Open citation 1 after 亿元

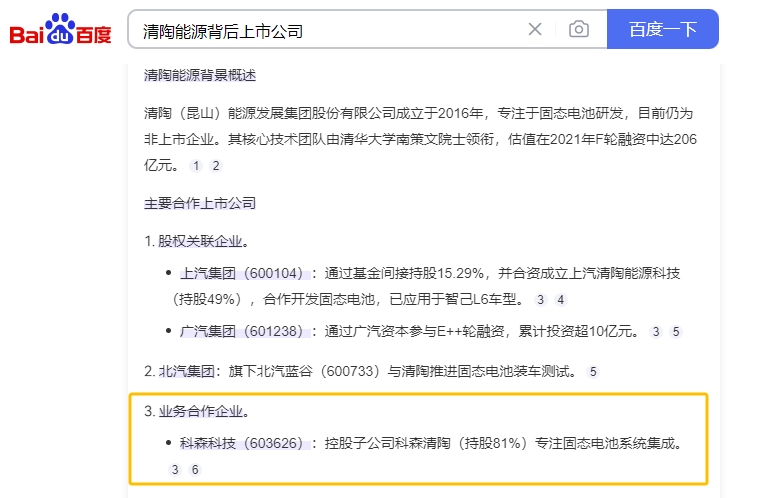click(x=196, y=166)
